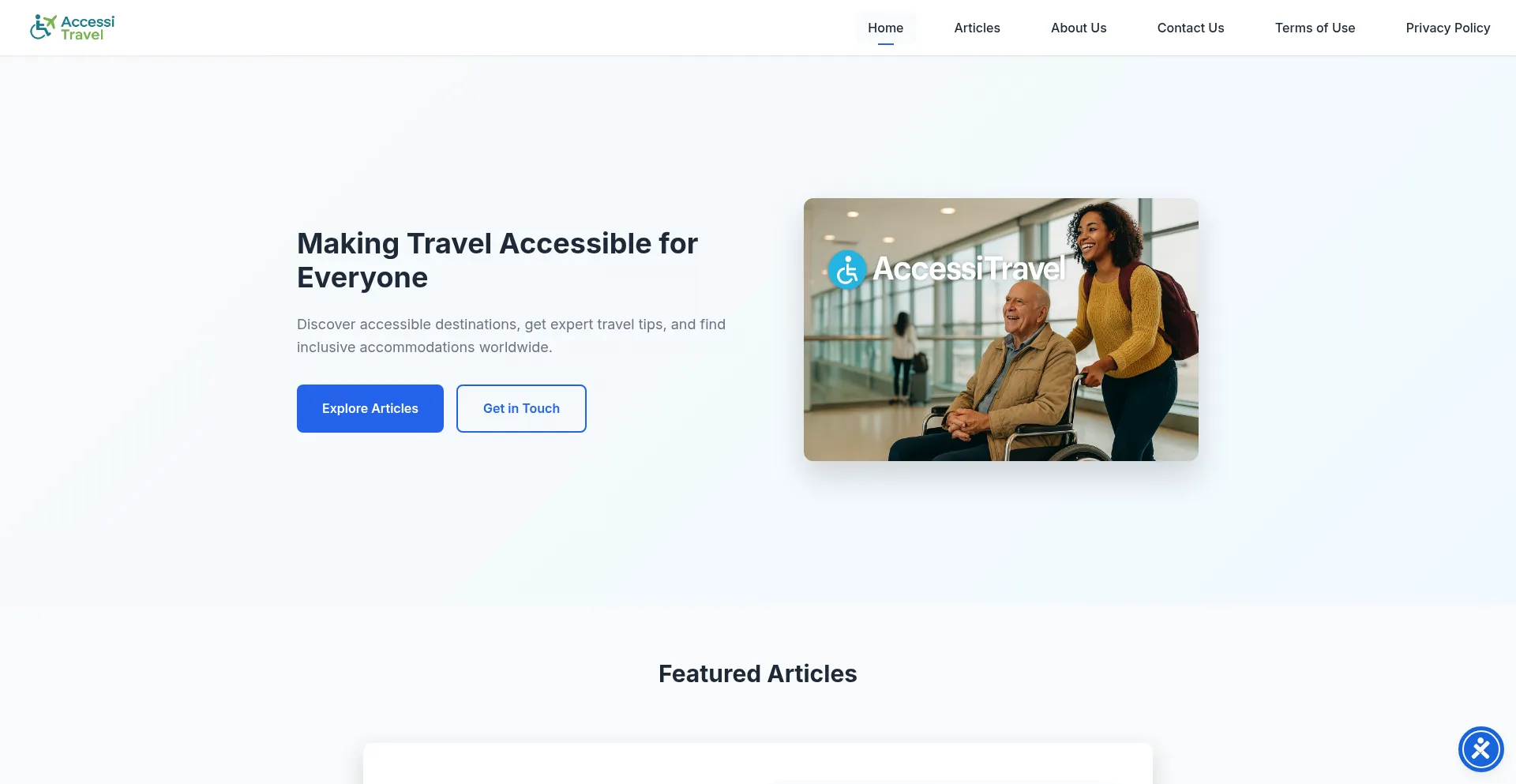View the Terms of Use
1516x784 pixels.
(1315, 28)
